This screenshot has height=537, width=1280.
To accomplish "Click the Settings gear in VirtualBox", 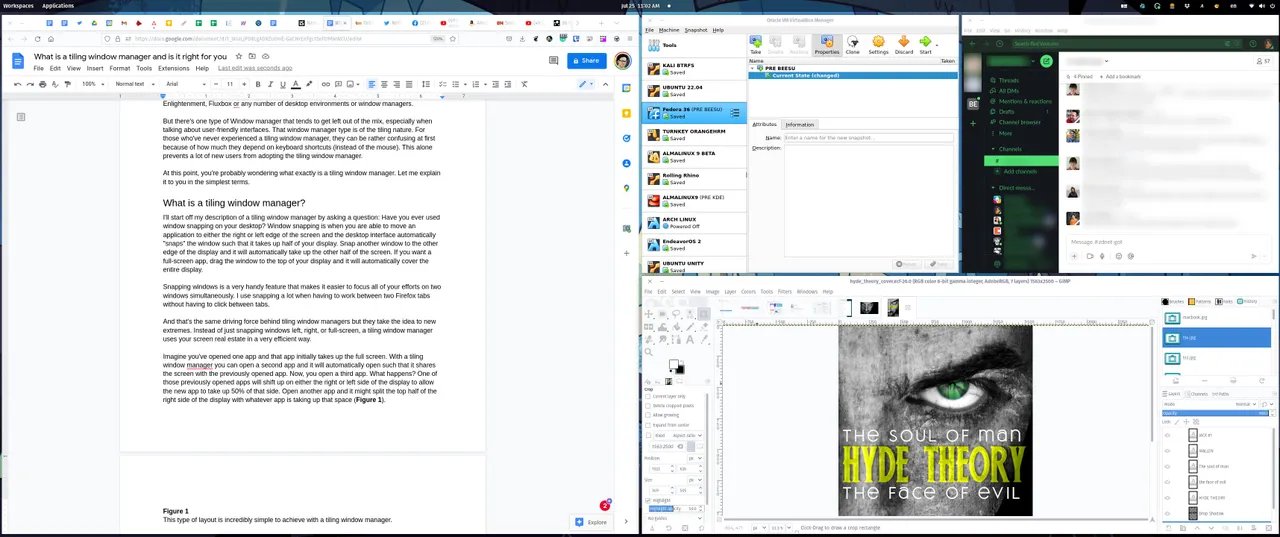I will [878, 43].
